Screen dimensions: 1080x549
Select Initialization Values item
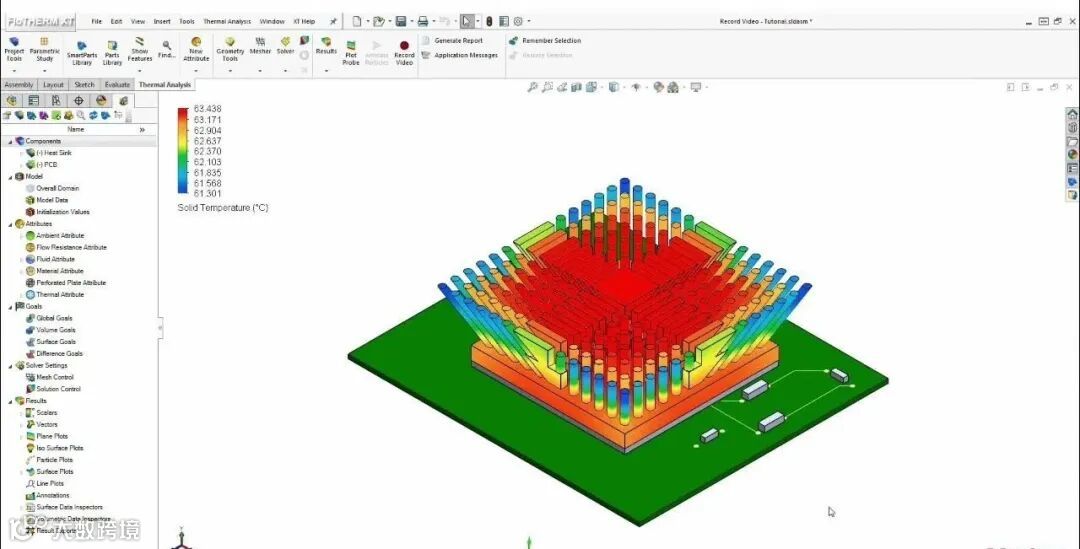click(58, 212)
